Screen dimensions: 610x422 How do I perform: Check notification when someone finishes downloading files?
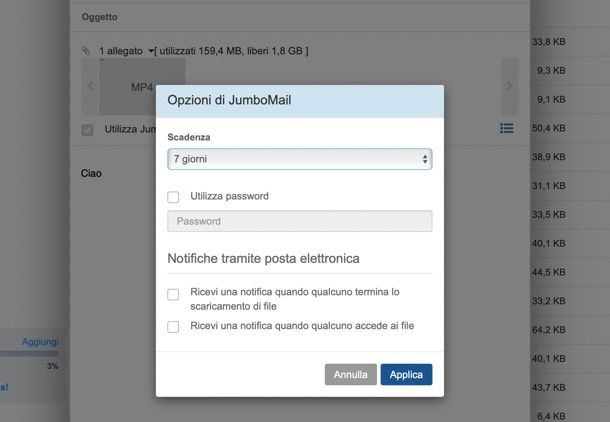click(x=173, y=294)
